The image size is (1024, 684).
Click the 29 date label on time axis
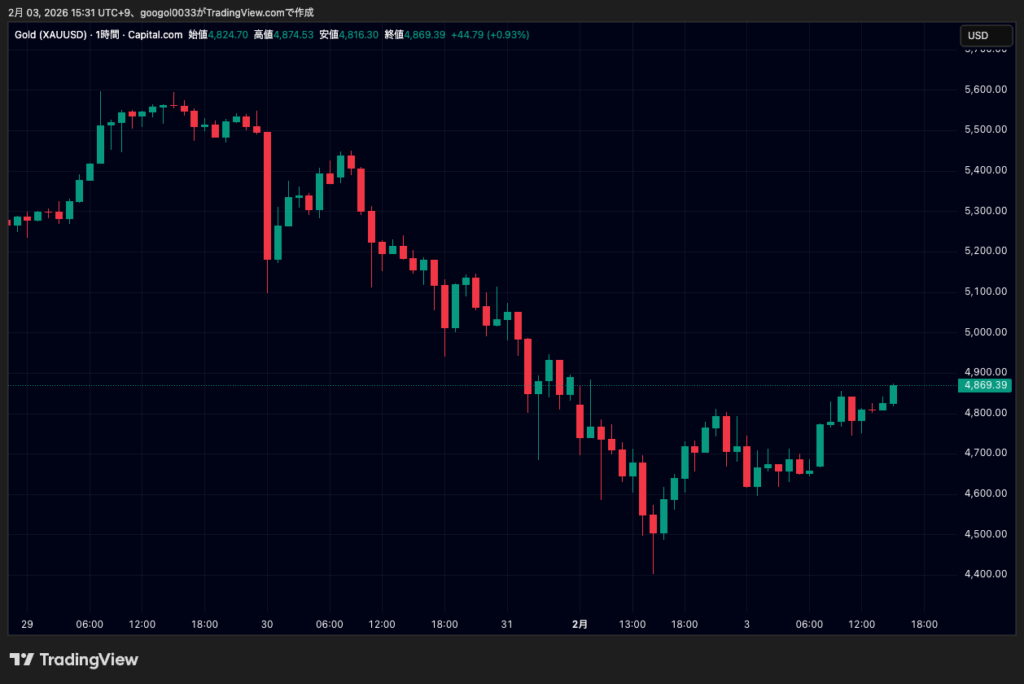(27, 624)
